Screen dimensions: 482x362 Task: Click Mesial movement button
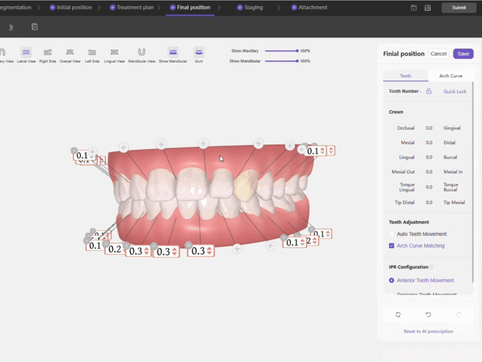[x=408, y=143]
